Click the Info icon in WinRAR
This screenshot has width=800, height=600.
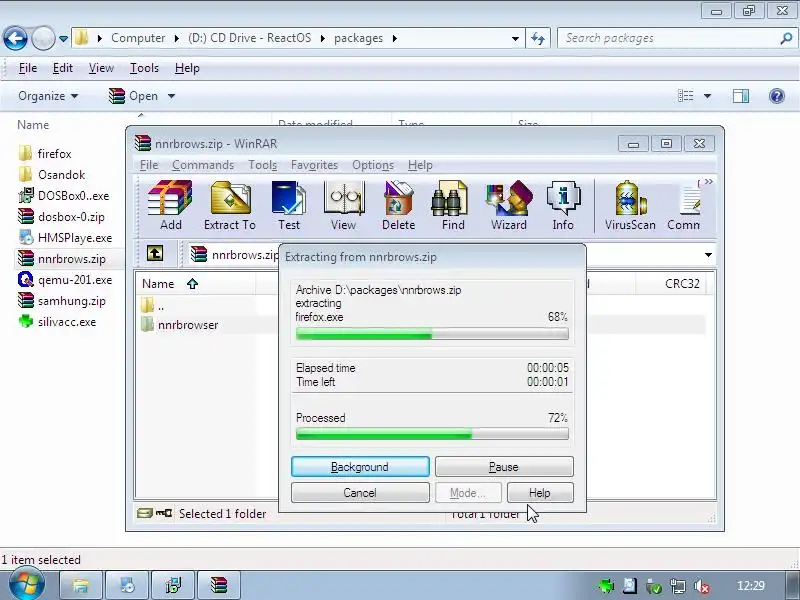click(x=563, y=206)
